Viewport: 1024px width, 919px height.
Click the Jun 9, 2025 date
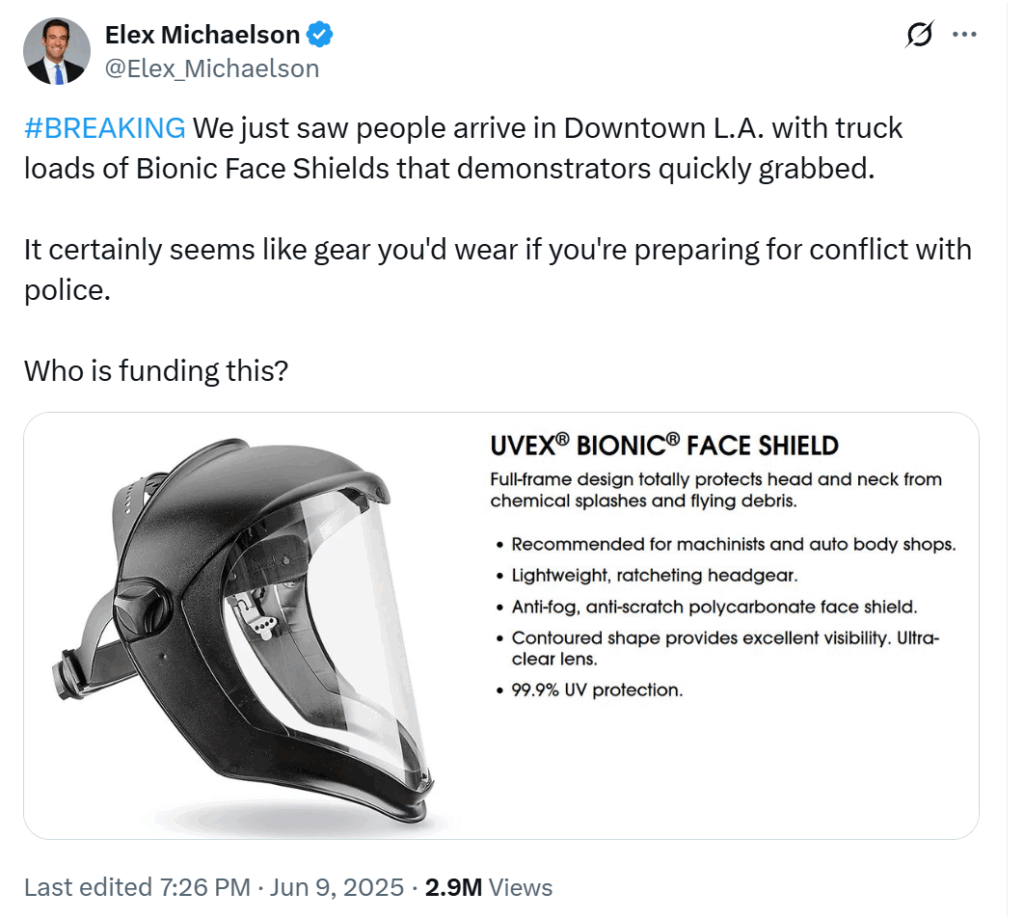pos(337,887)
